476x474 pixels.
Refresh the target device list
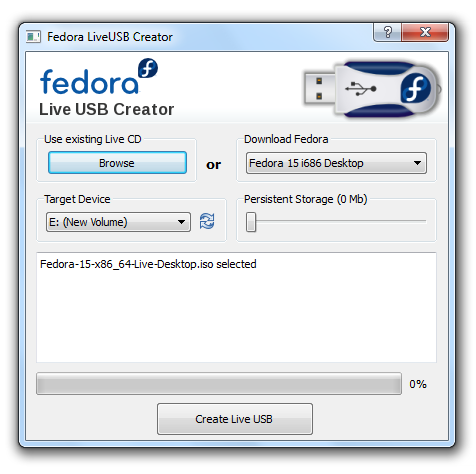point(207,221)
